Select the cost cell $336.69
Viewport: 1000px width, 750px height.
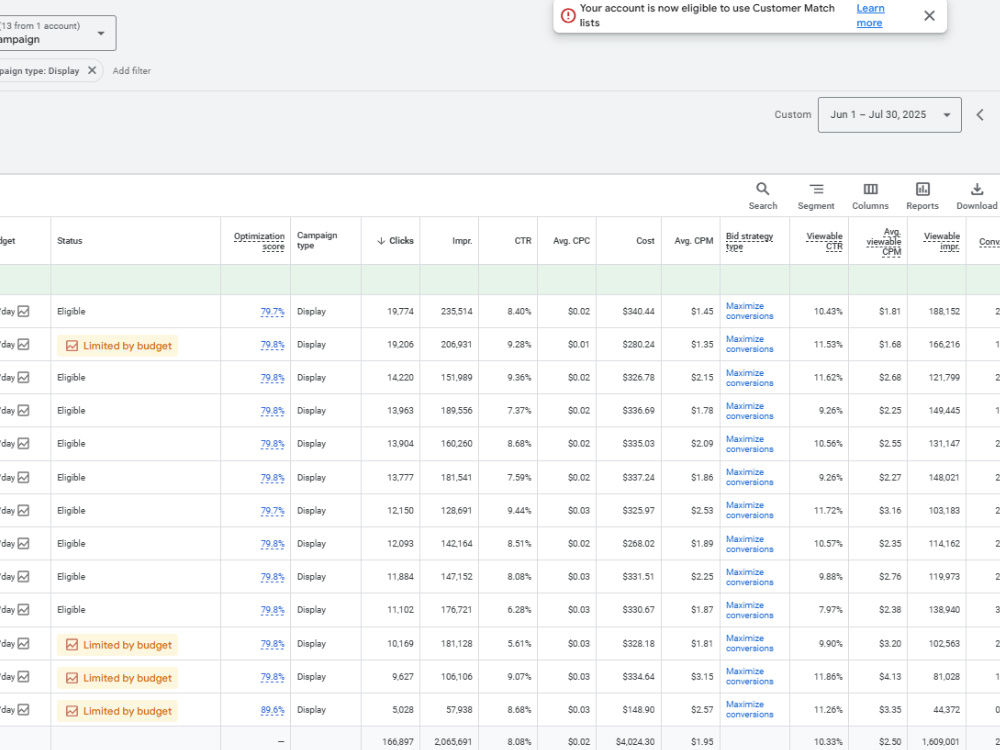pyautogui.click(x=638, y=411)
